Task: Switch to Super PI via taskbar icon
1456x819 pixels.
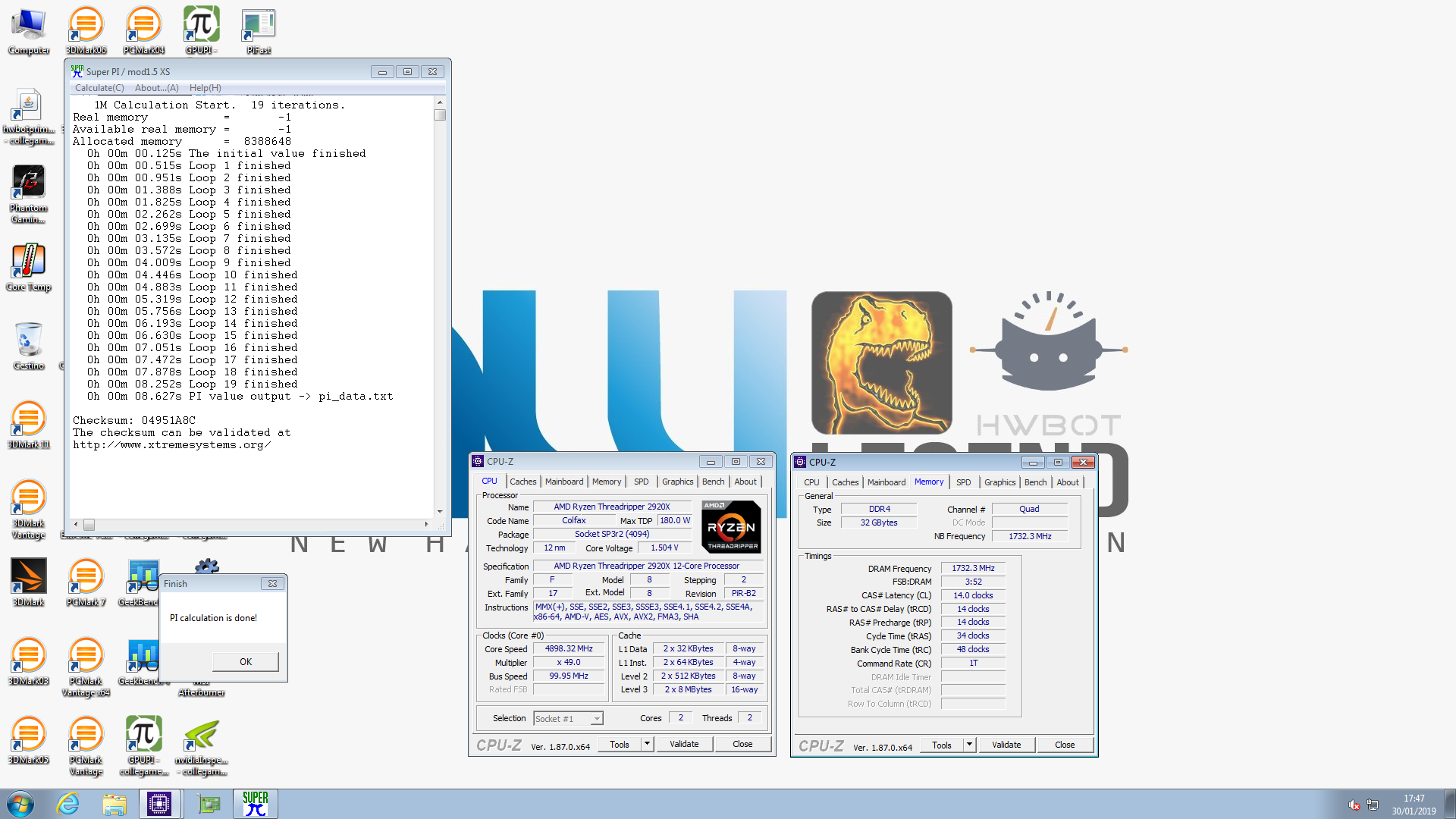Action: [x=256, y=804]
